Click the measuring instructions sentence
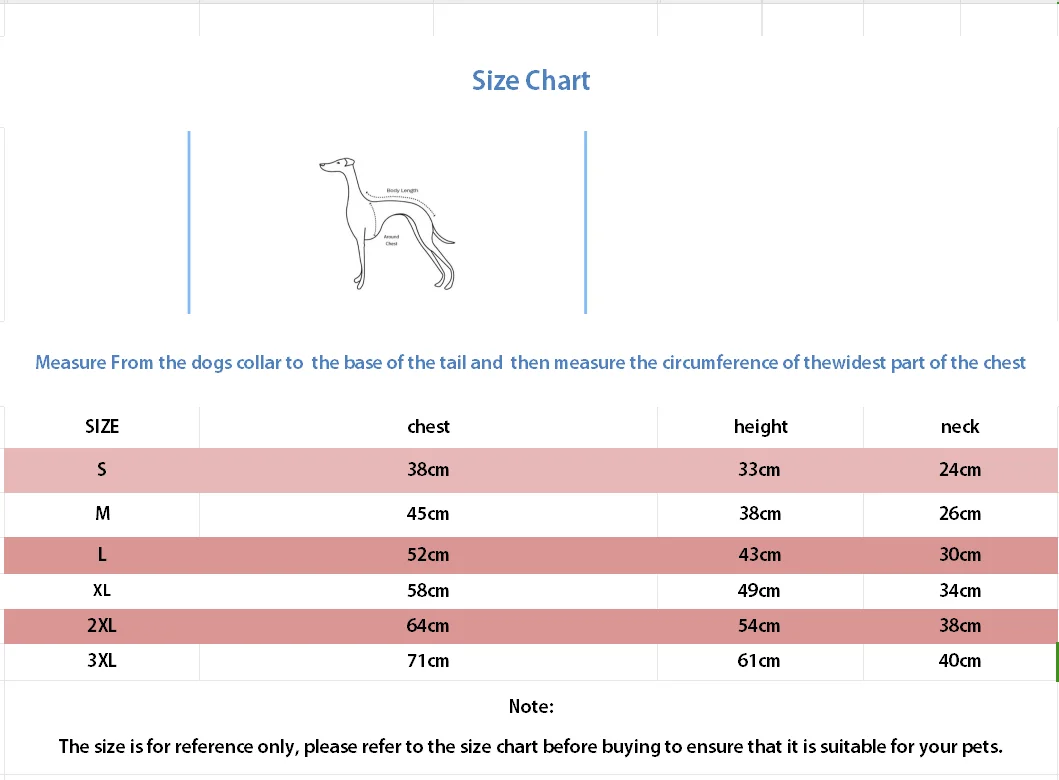This screenshot has height=780, width=1059. [530, 363]
